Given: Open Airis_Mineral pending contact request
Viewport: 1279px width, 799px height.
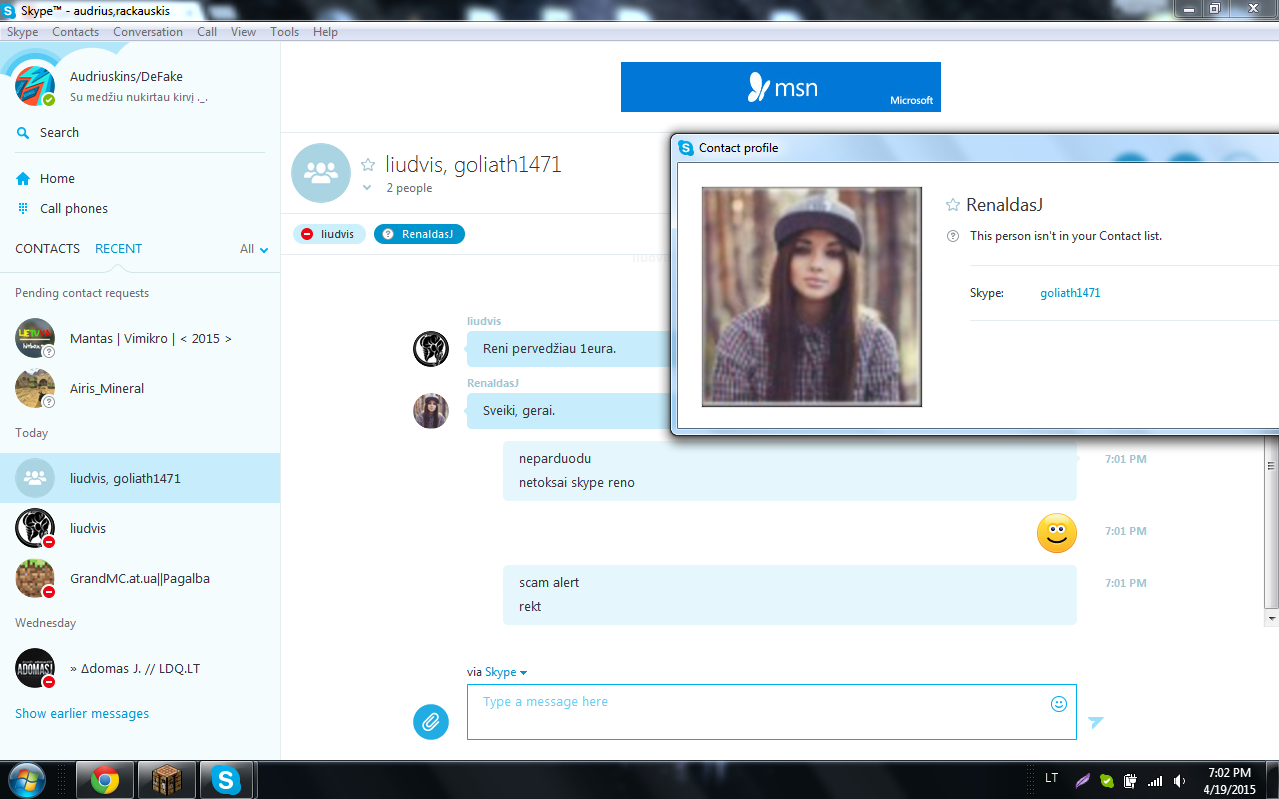Looking at the screenshot, I should (140, 389).
